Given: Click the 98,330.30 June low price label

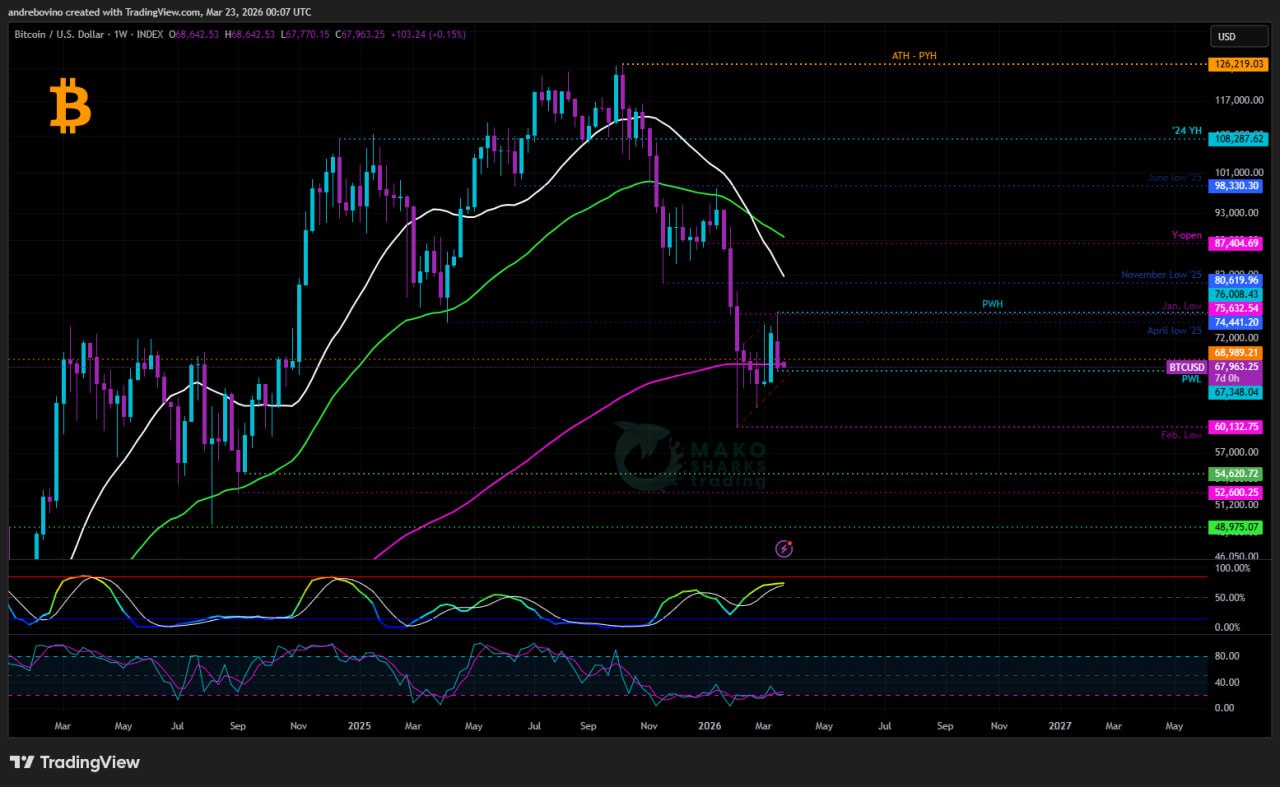Looking at the screenshot, I should coord(1237,186).
